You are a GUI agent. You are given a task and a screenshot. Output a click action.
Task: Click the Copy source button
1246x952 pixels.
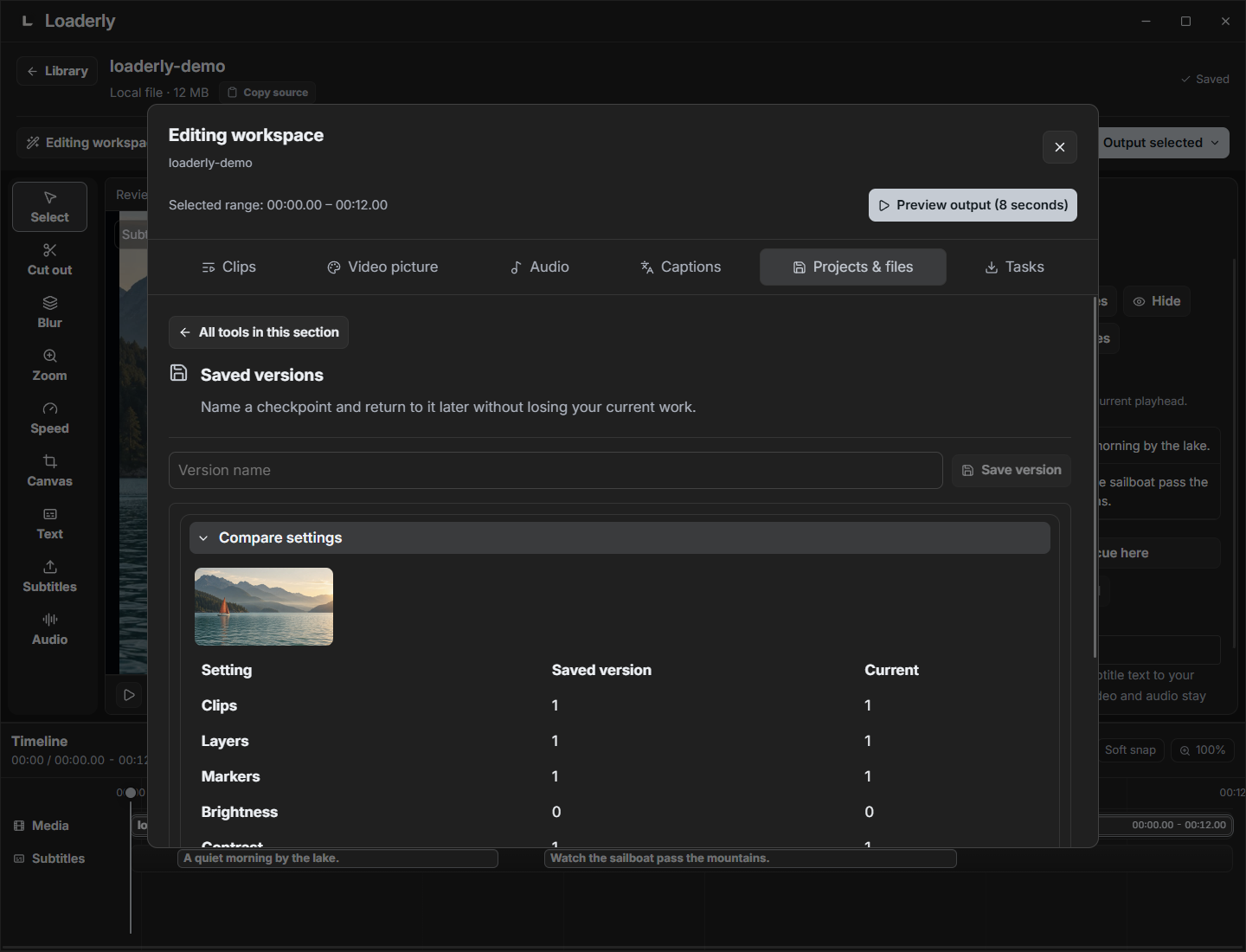267,93
